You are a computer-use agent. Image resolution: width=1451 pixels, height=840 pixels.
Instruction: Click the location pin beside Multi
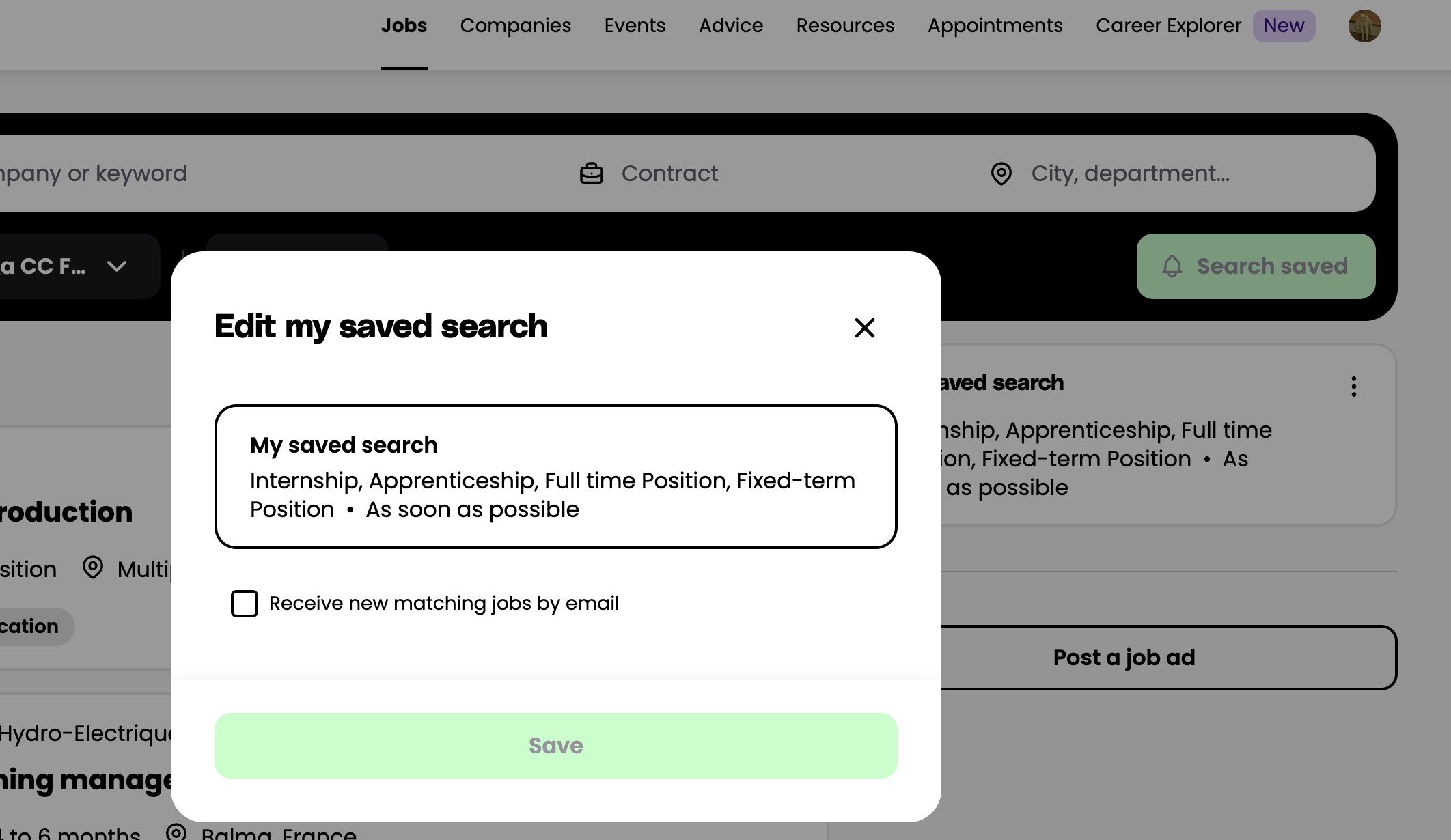pyautogui.click(x=93, y=568)
